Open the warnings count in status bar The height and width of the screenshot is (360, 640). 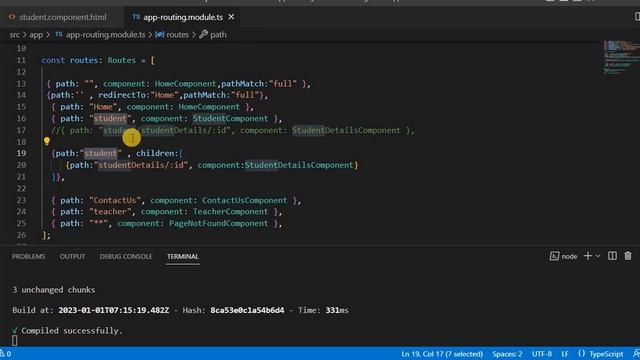coord(6,354)
